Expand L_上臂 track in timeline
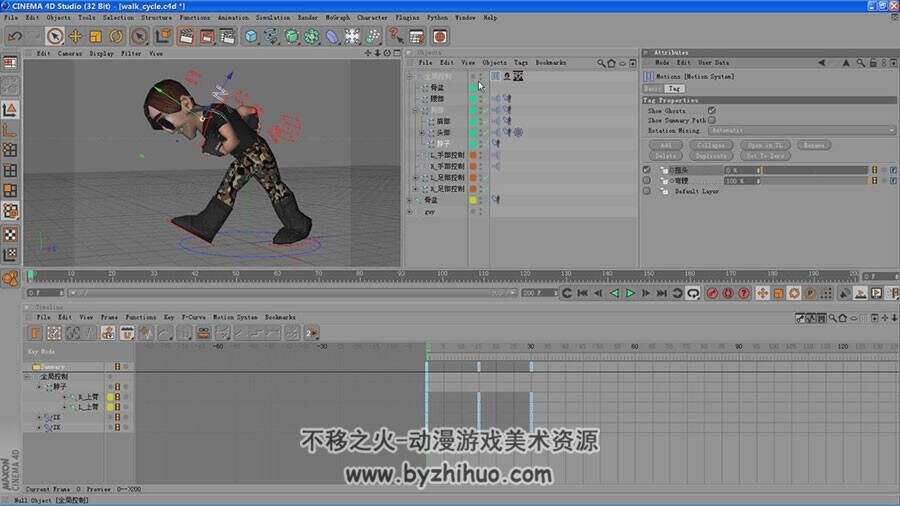This screenshot has height=506, width=900. click(64, 407)
